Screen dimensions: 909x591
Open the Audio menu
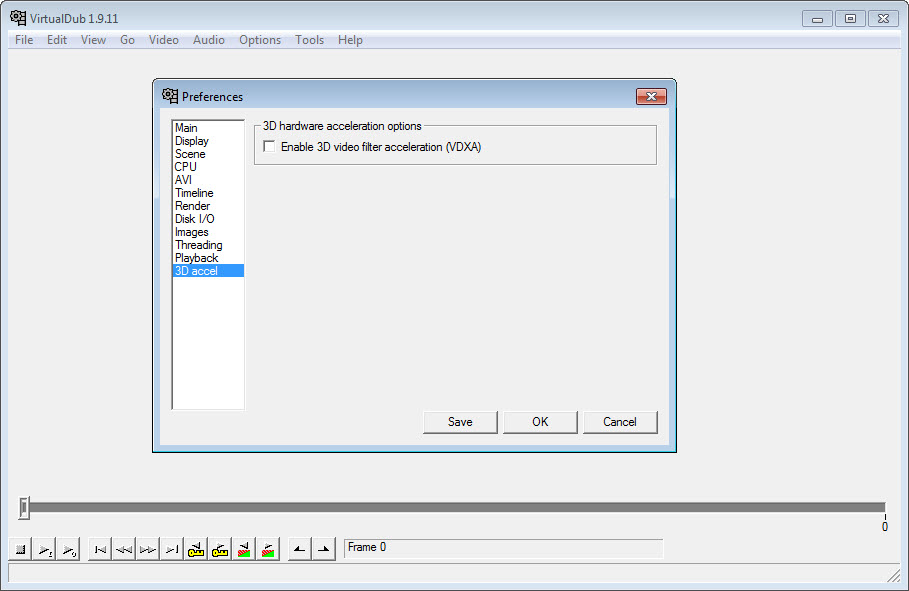coord(209,40)
